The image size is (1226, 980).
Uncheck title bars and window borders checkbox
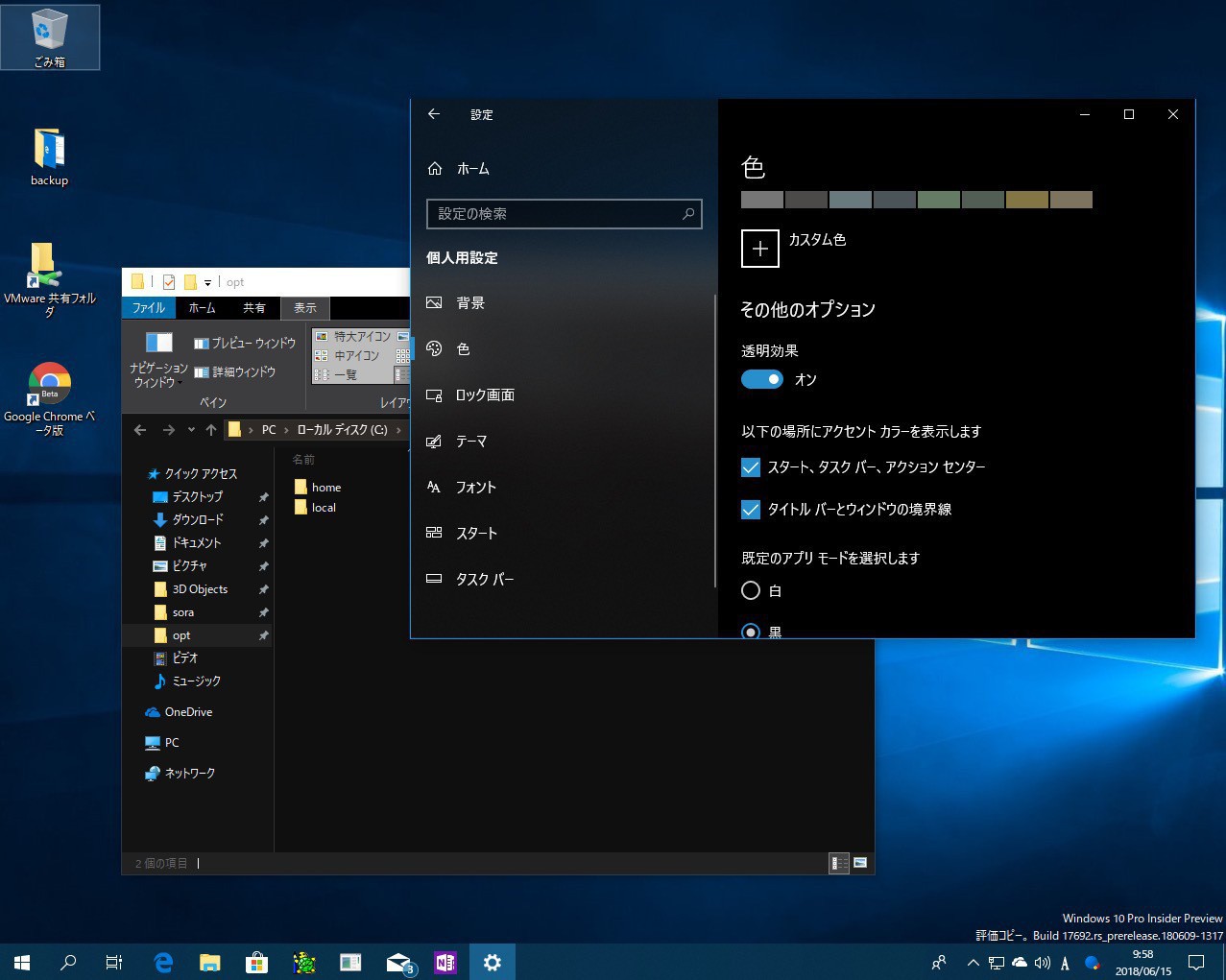751,510
